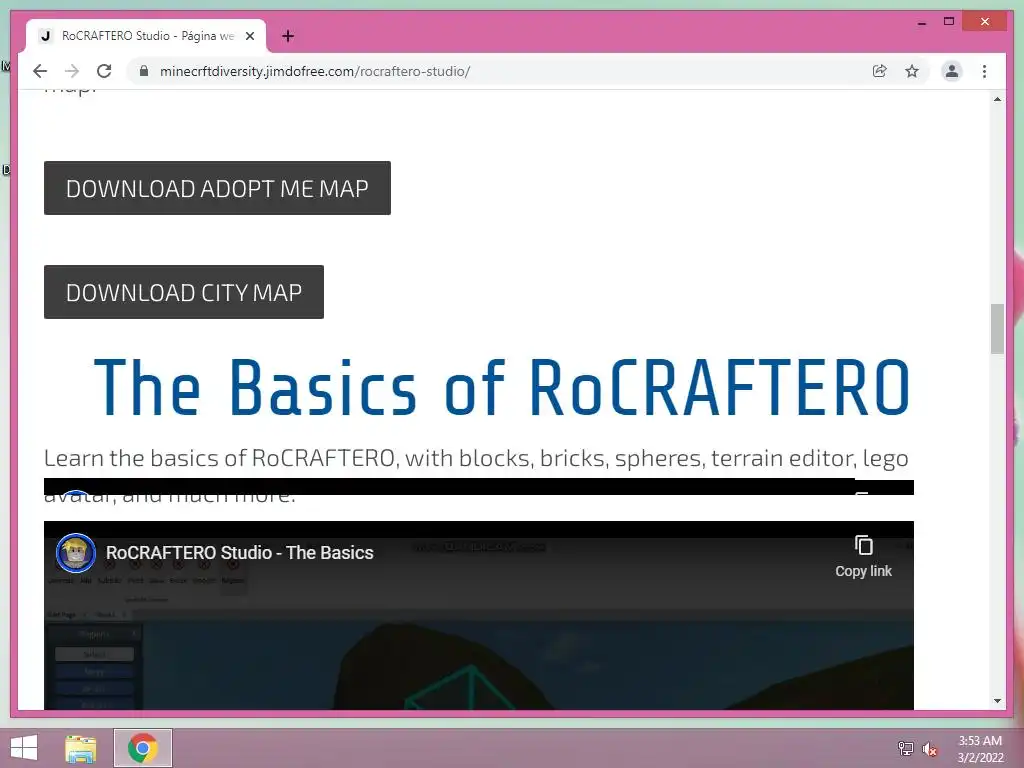
Task: Open video title RoCRAFTERO Studio - The Basics
Action: tap(240, 552)
